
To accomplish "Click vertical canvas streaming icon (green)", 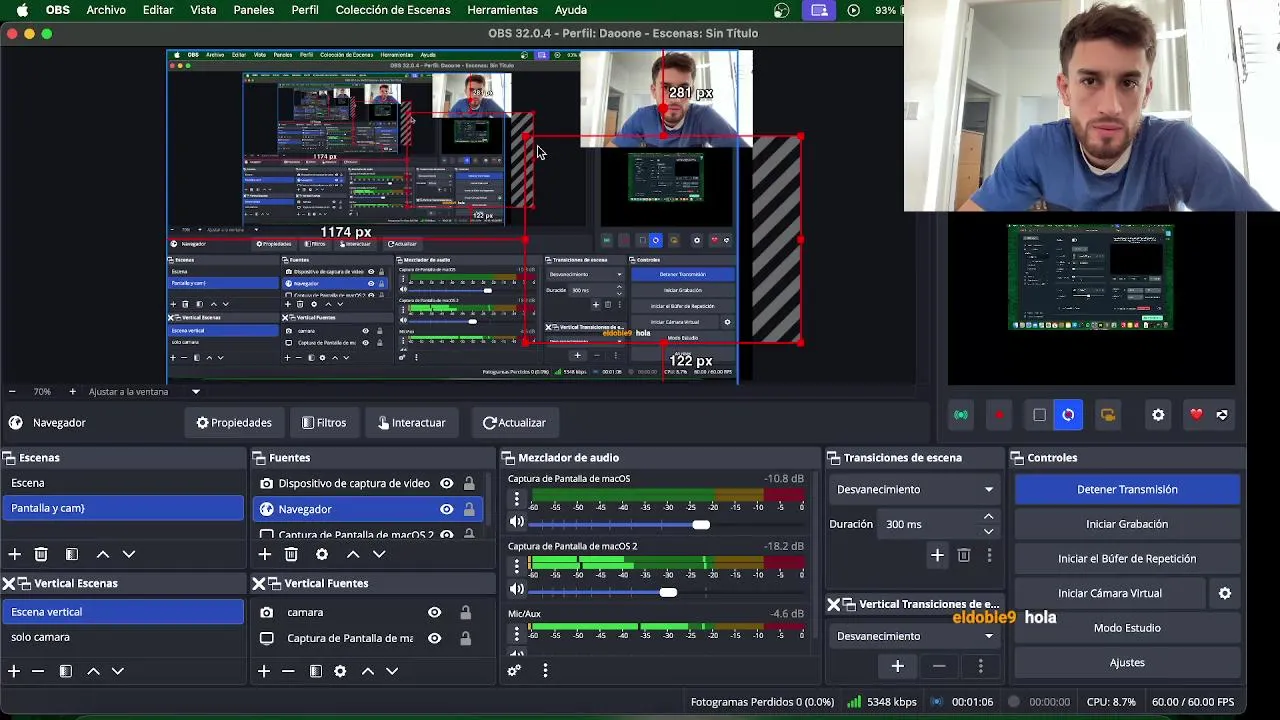I will [x=961, y=415].
